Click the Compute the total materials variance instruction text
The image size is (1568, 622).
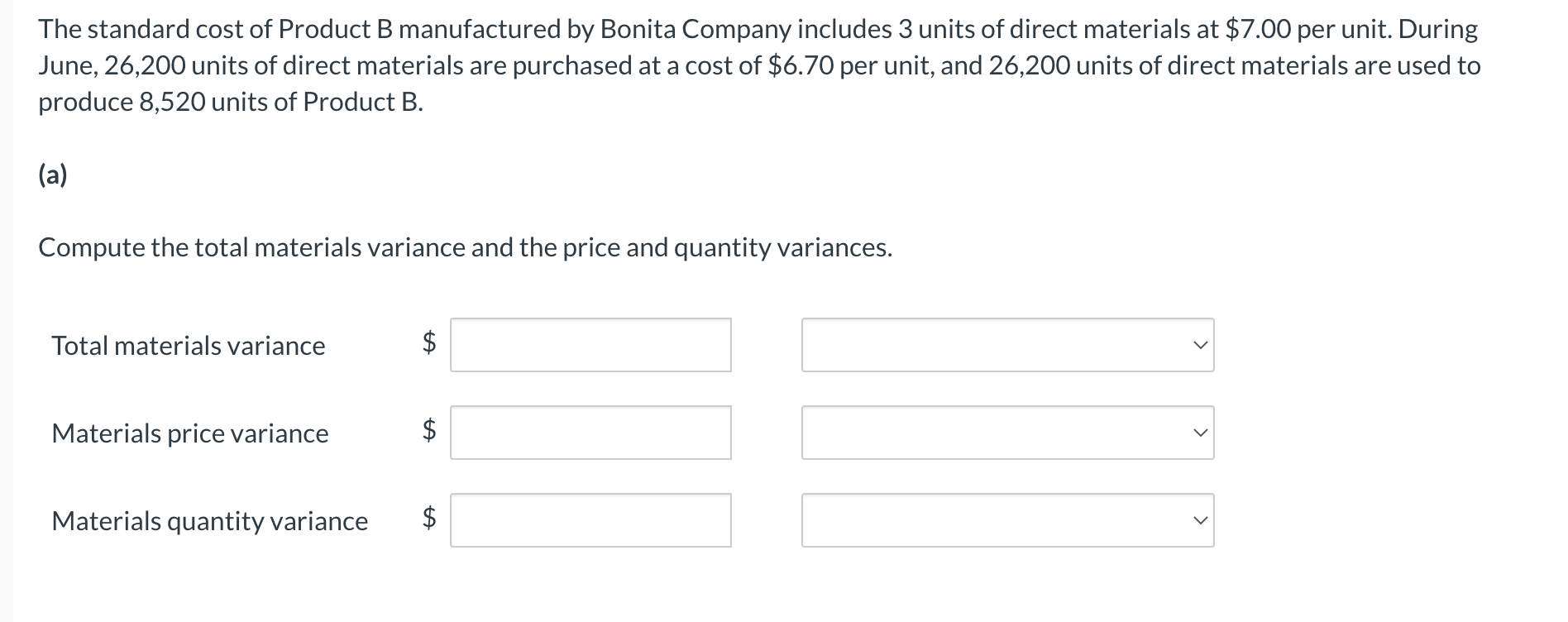click(x=465, y=247)
